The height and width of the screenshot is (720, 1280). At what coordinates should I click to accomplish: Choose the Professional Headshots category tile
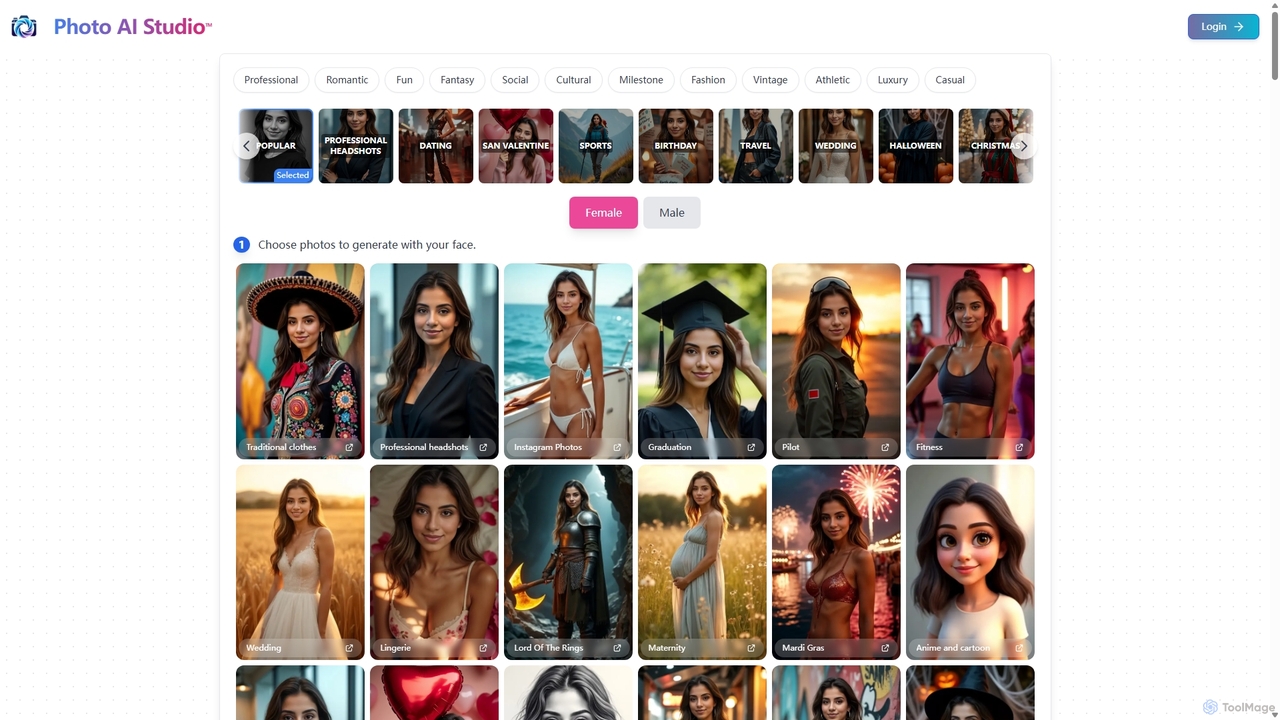click(356, 146)
